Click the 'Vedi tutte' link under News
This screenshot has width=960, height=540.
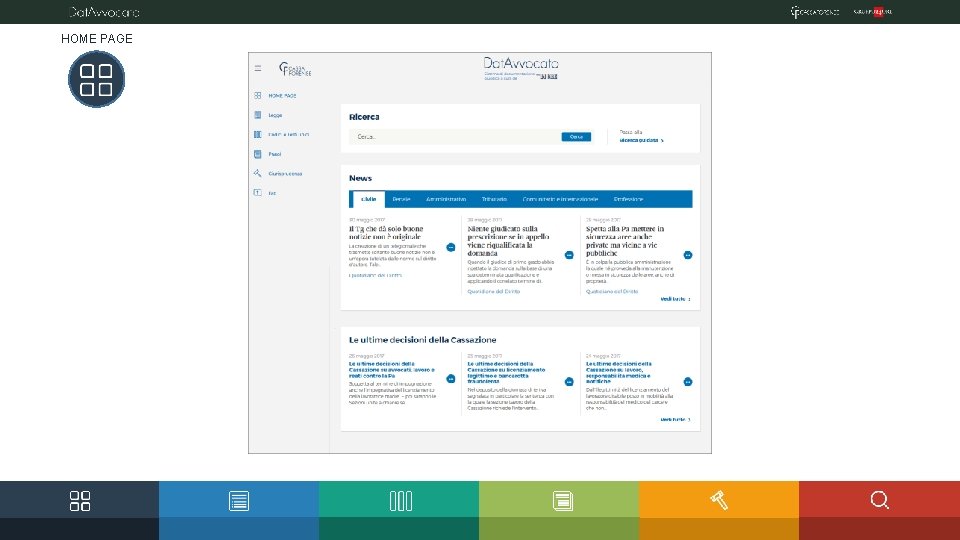(x=675, y=299)
